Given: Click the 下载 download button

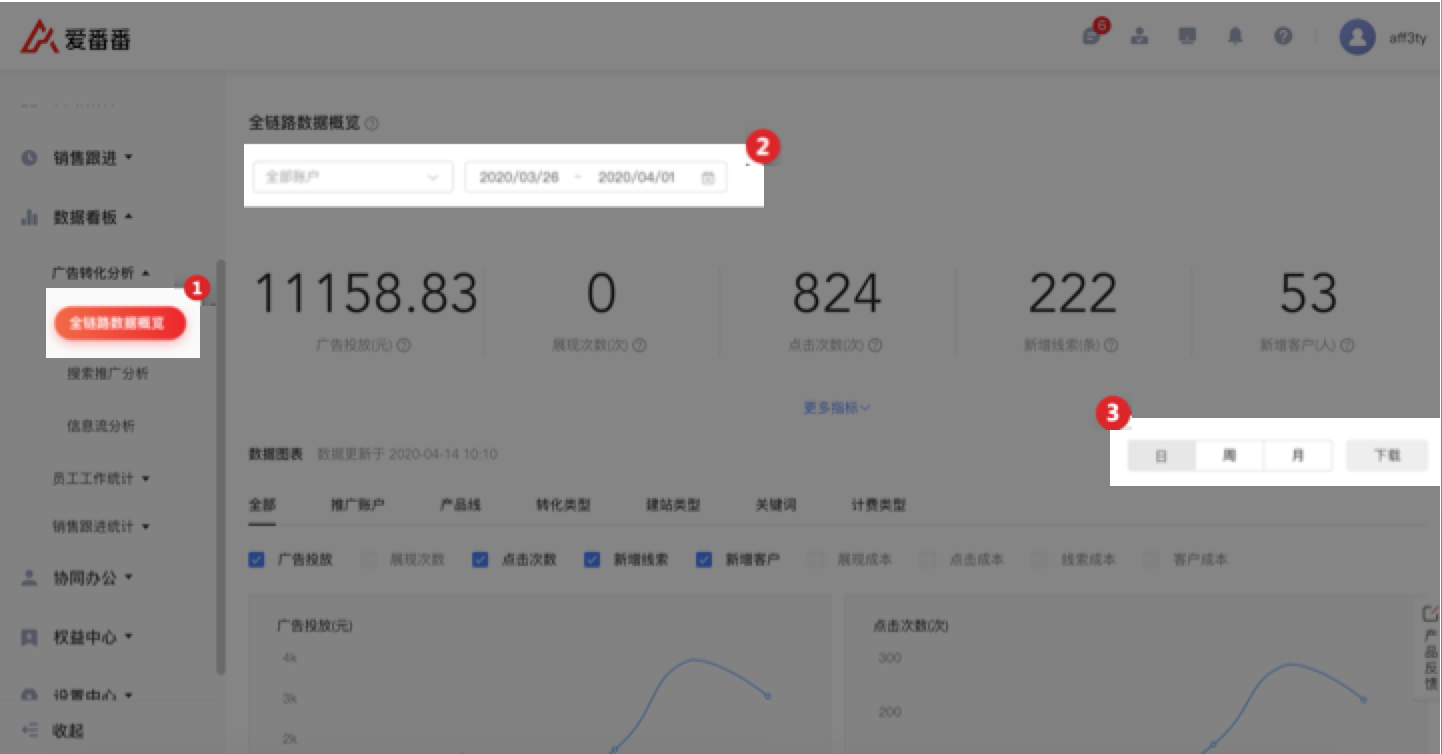Looking at the screenshot, I should (x=1386, y=455).
